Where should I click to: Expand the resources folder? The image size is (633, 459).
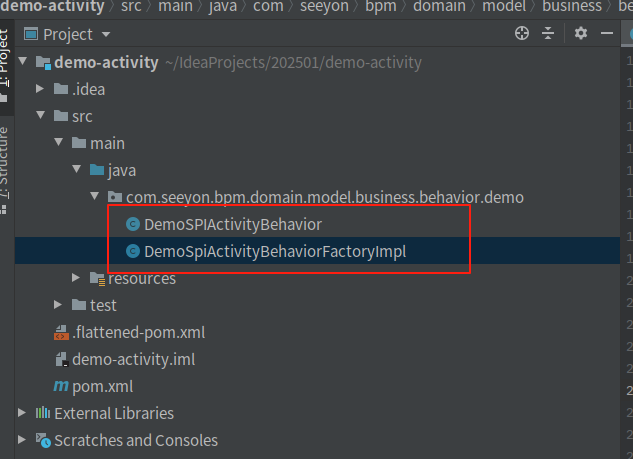click(76, 278)
